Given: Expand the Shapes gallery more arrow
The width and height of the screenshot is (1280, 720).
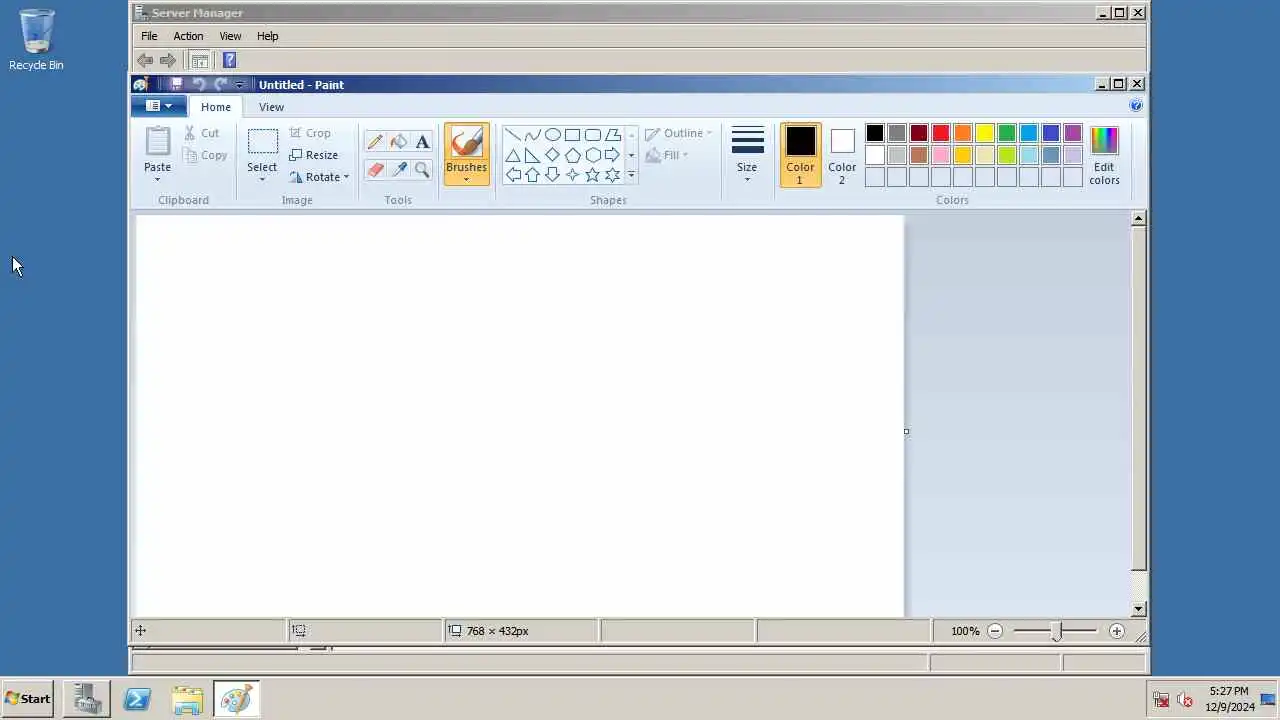Looking at the screenshot, I should [631, 175].
